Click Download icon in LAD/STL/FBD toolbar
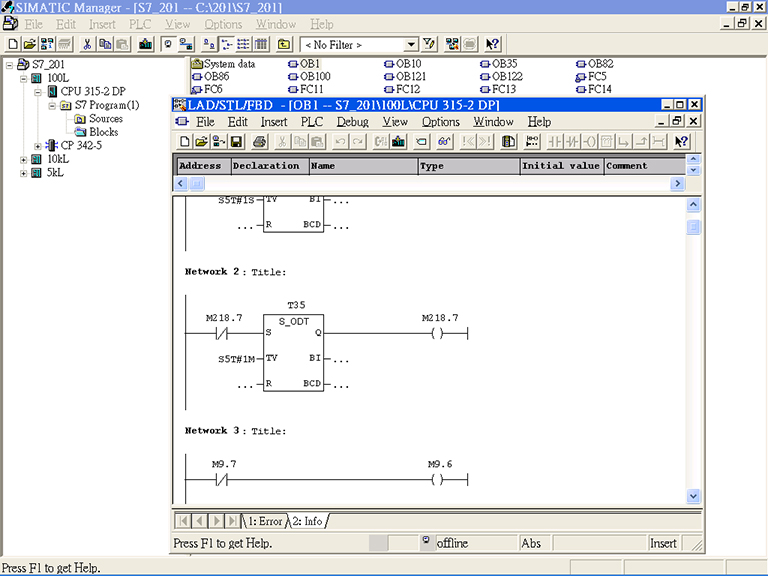The image size is (768, 576). tap(398, 142)
